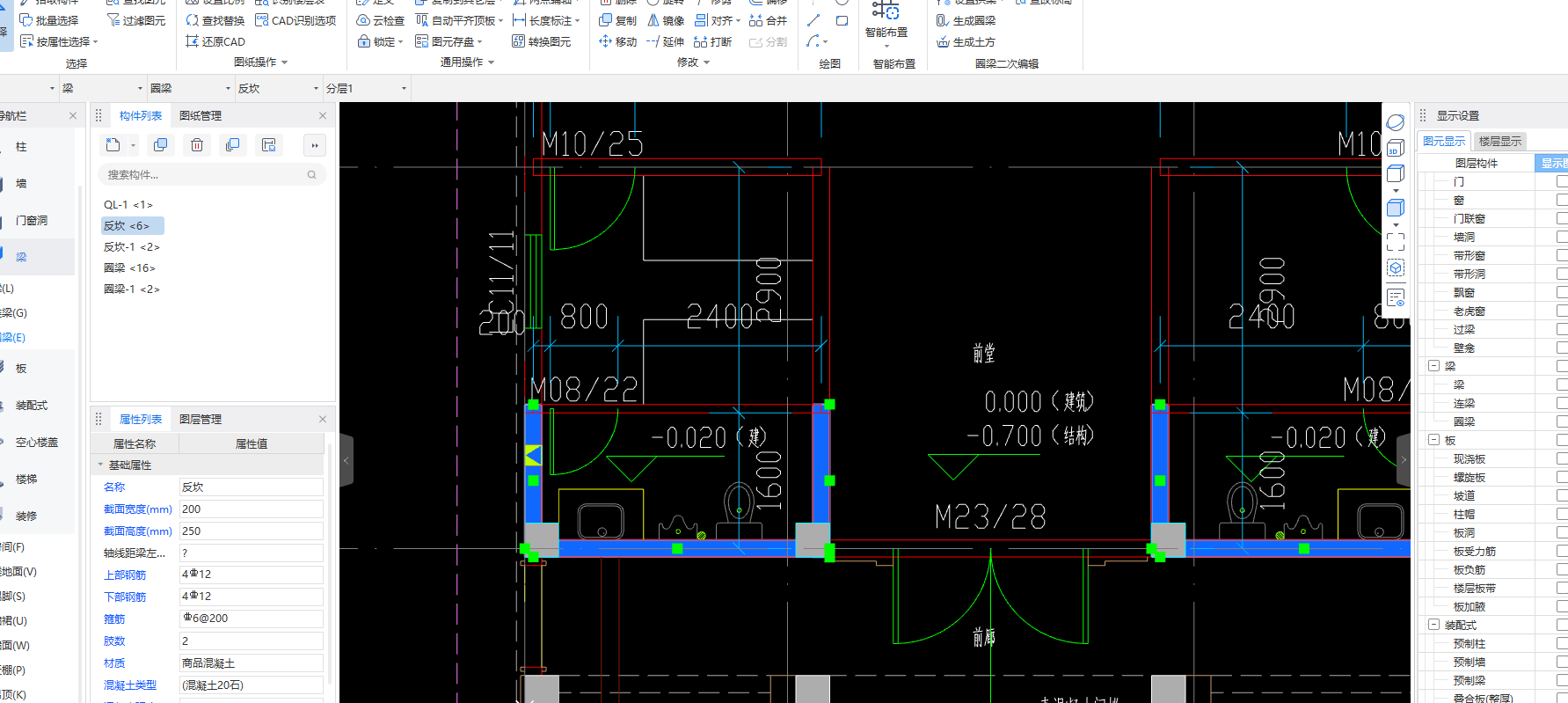Viewport: 1568px width, 703px height.
Task: Toggle the 连梁 layer display checkbox
Action: 1562,403
